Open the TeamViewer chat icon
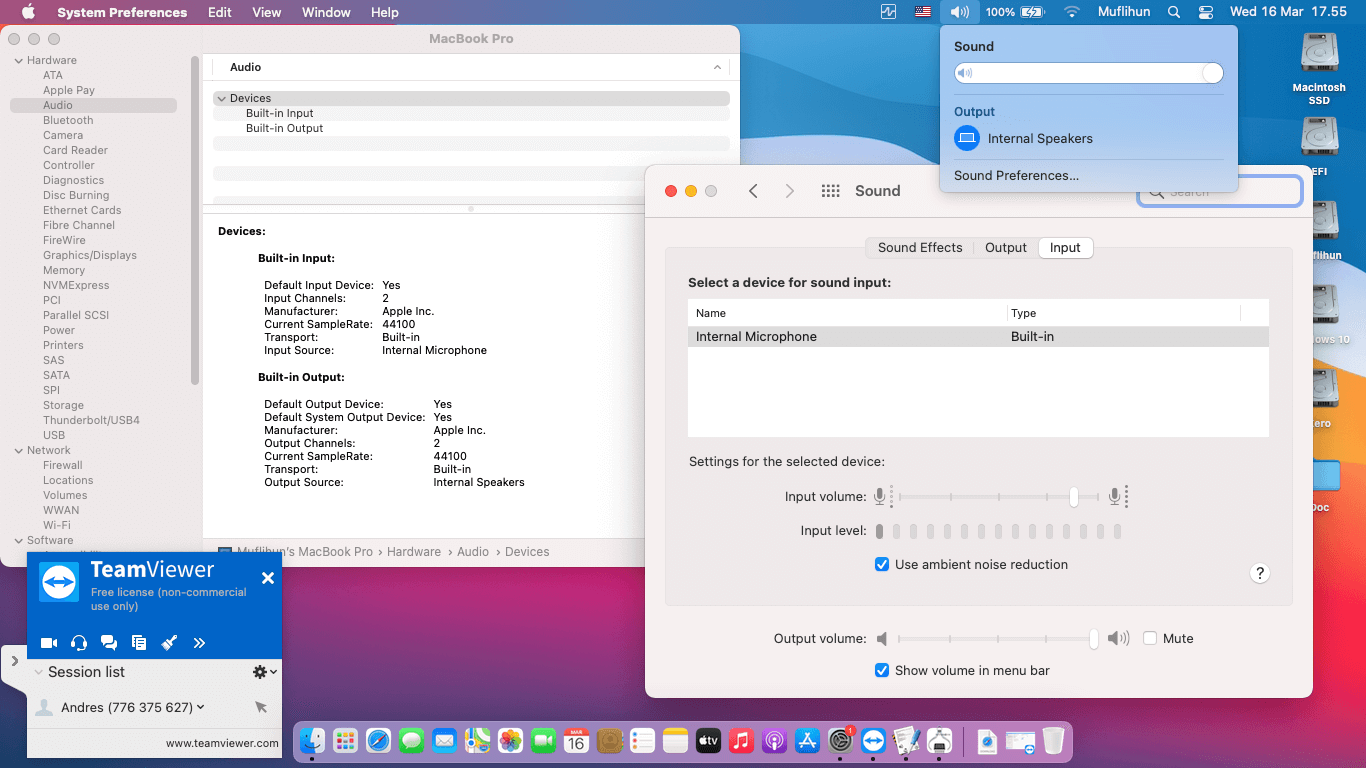Image resolution: width=1366 pixels, height=768 pixels. pyautogui.click(x=109, y=642)
